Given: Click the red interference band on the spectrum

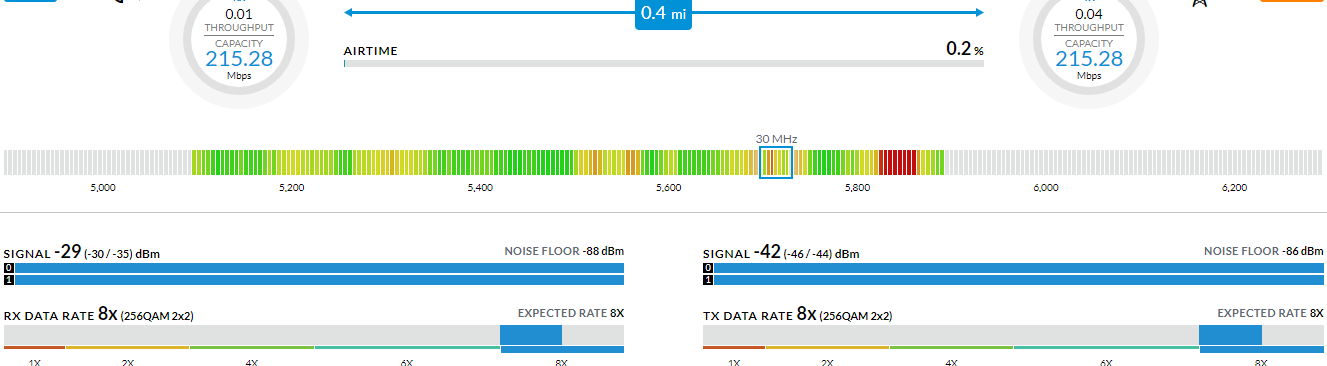Looking at the screenshot, I should click(x=898, y=162).
